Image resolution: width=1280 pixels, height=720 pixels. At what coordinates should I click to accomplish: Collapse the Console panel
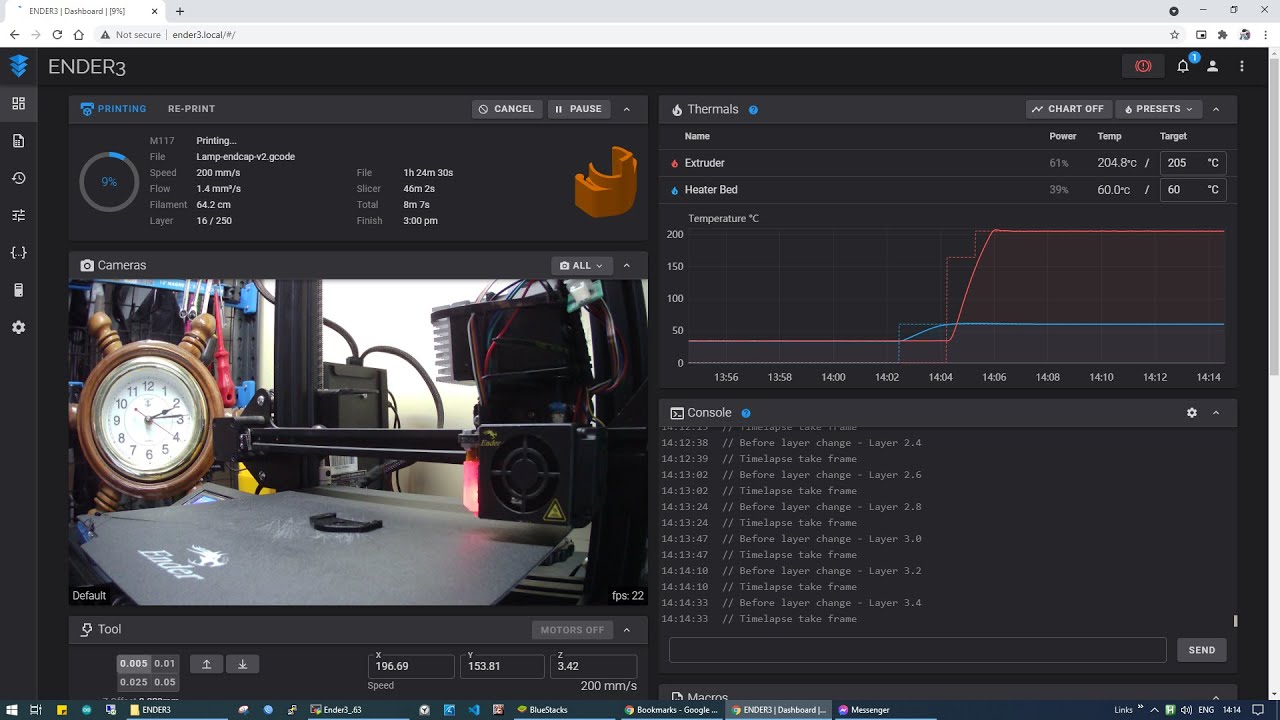[x=1216, y=413]
